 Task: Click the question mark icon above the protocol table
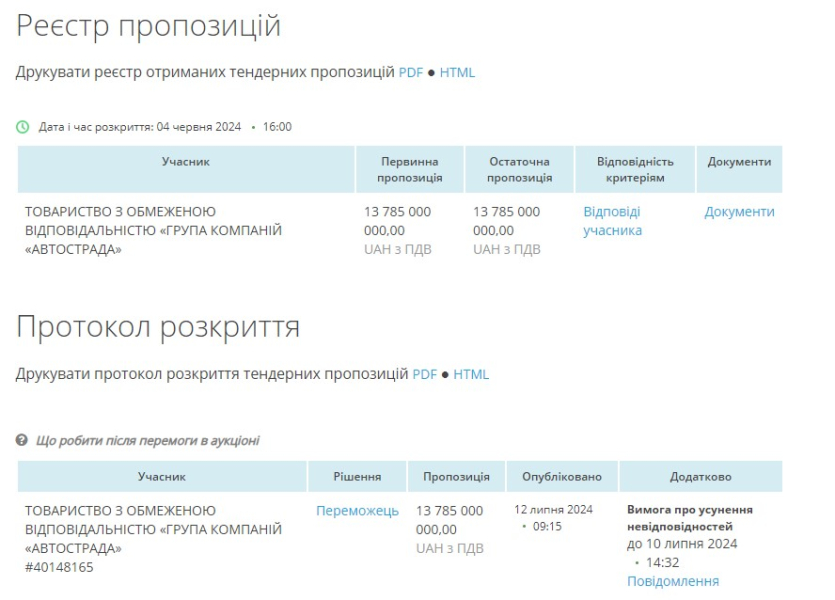[x=23, y=441]
